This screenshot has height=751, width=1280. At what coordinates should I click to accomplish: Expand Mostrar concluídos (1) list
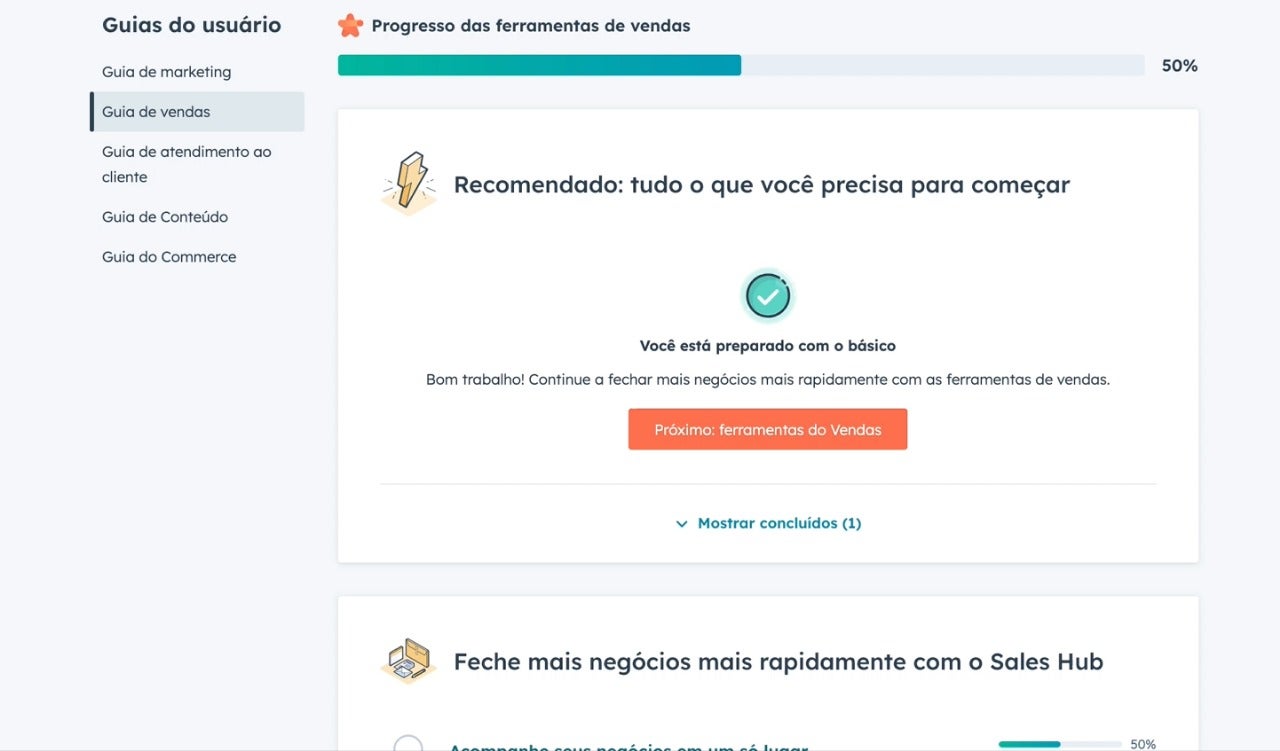tap(778, 523)
